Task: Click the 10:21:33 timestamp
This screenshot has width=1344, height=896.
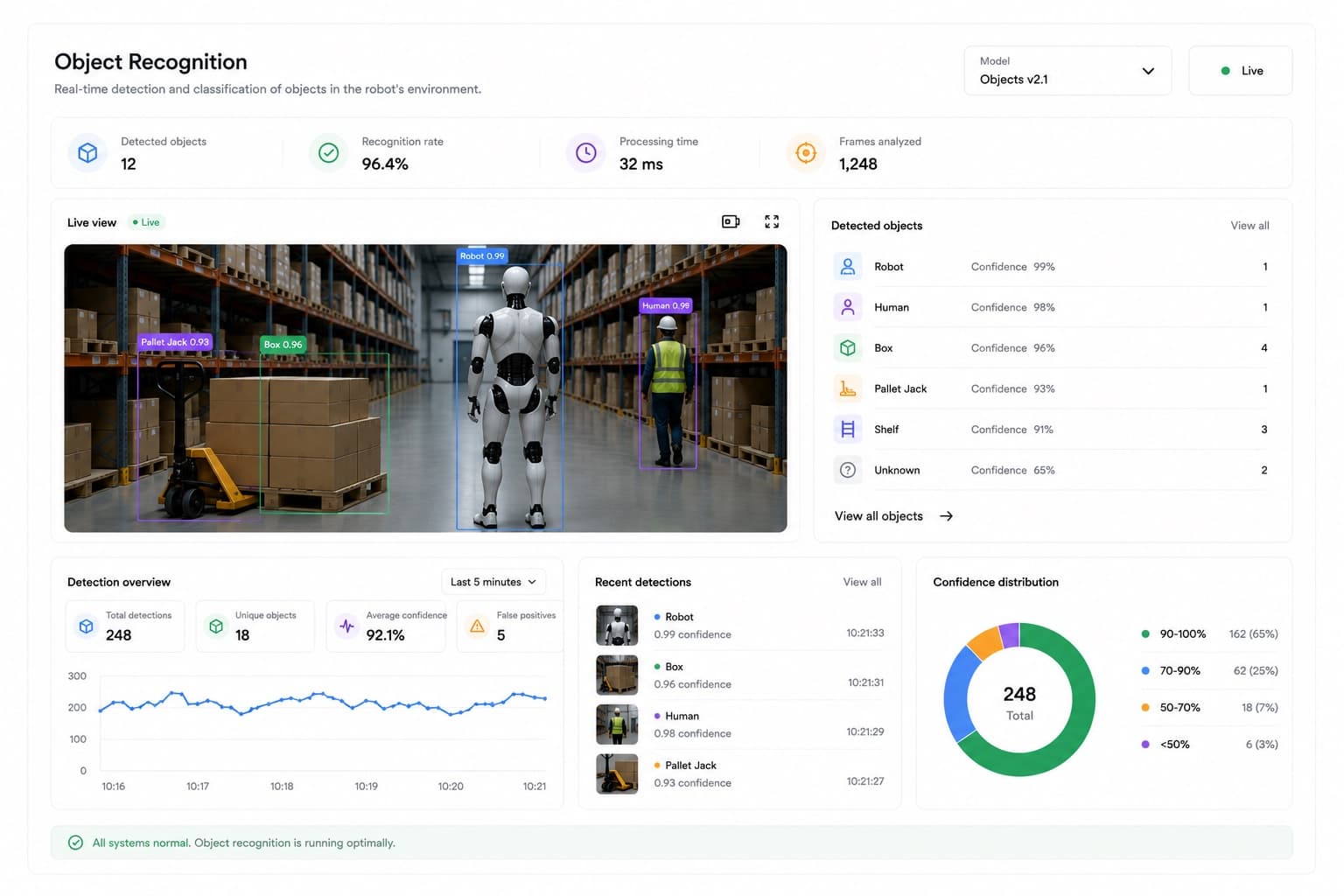Action: point(864,633)
